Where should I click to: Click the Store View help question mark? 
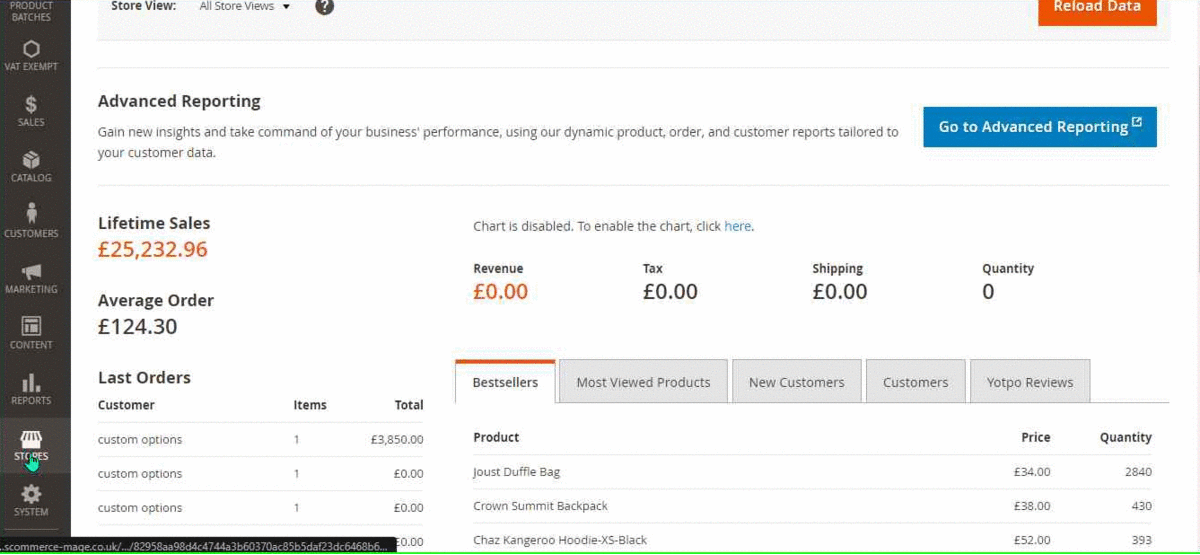pos(324,7)
